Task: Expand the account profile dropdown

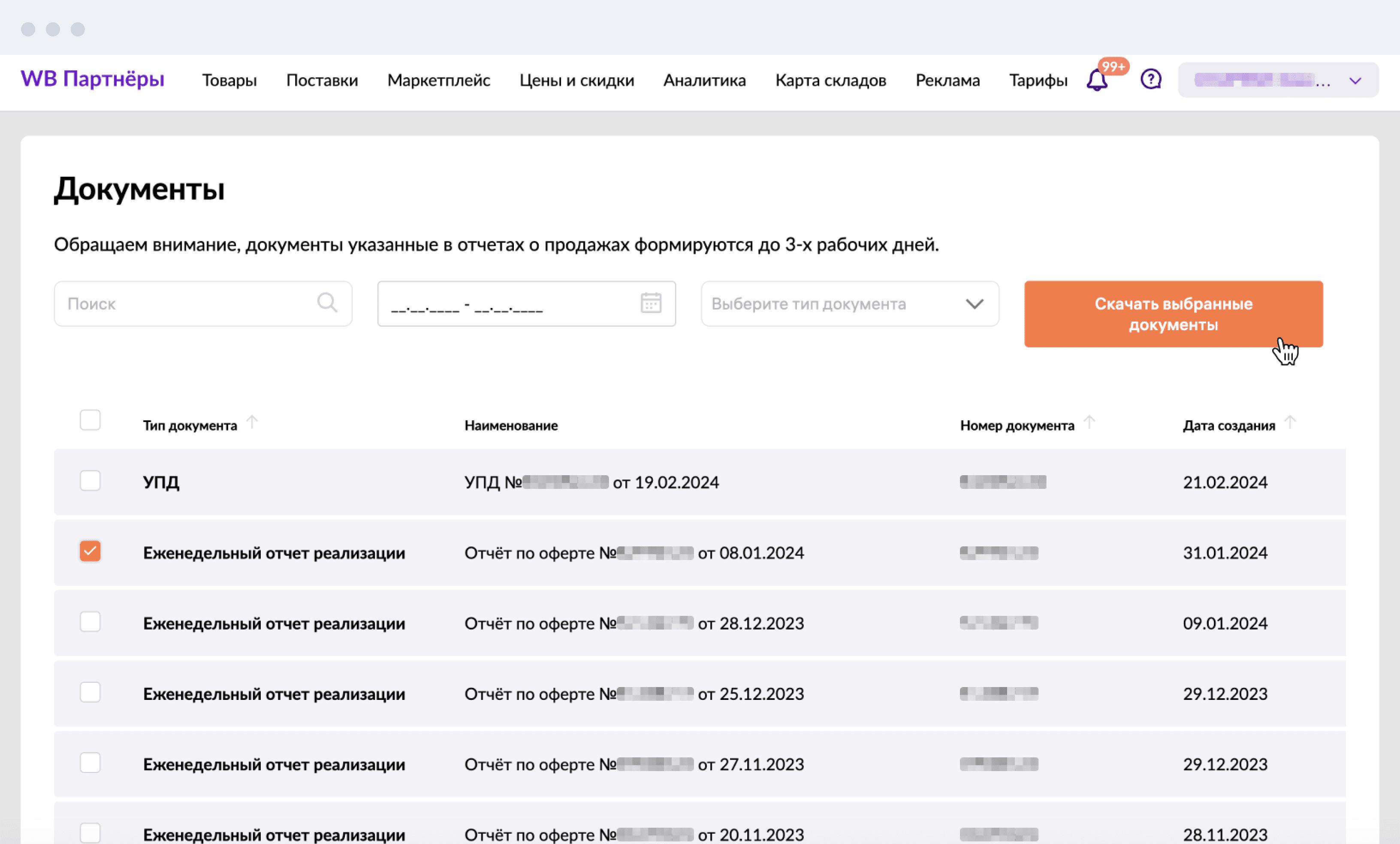Action: pos(1279,80)
